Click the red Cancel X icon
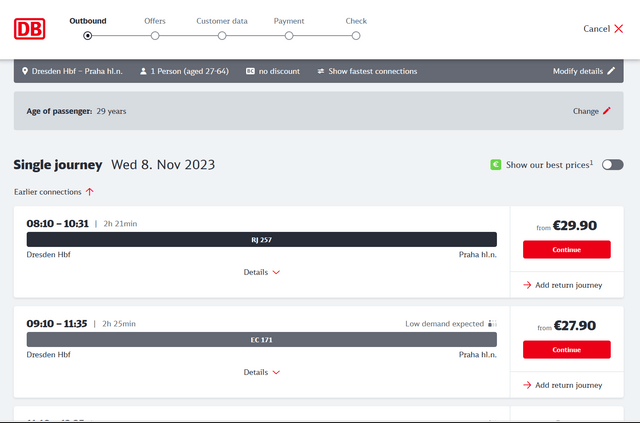 [618, 29]
